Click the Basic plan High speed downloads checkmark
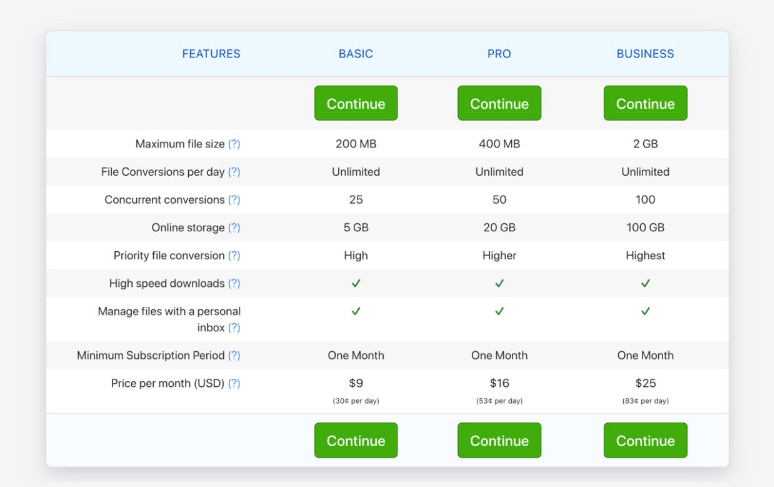774x487 pixels. tap(356, 284)
